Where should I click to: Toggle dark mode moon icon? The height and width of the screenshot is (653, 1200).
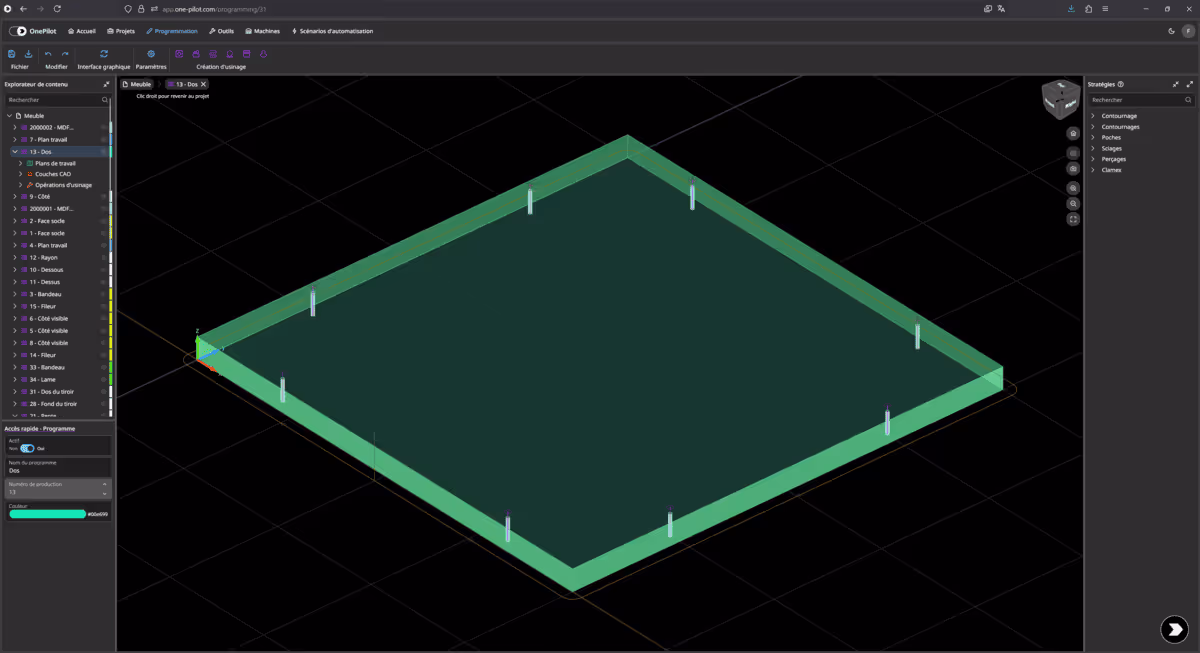coord(1171,31)
